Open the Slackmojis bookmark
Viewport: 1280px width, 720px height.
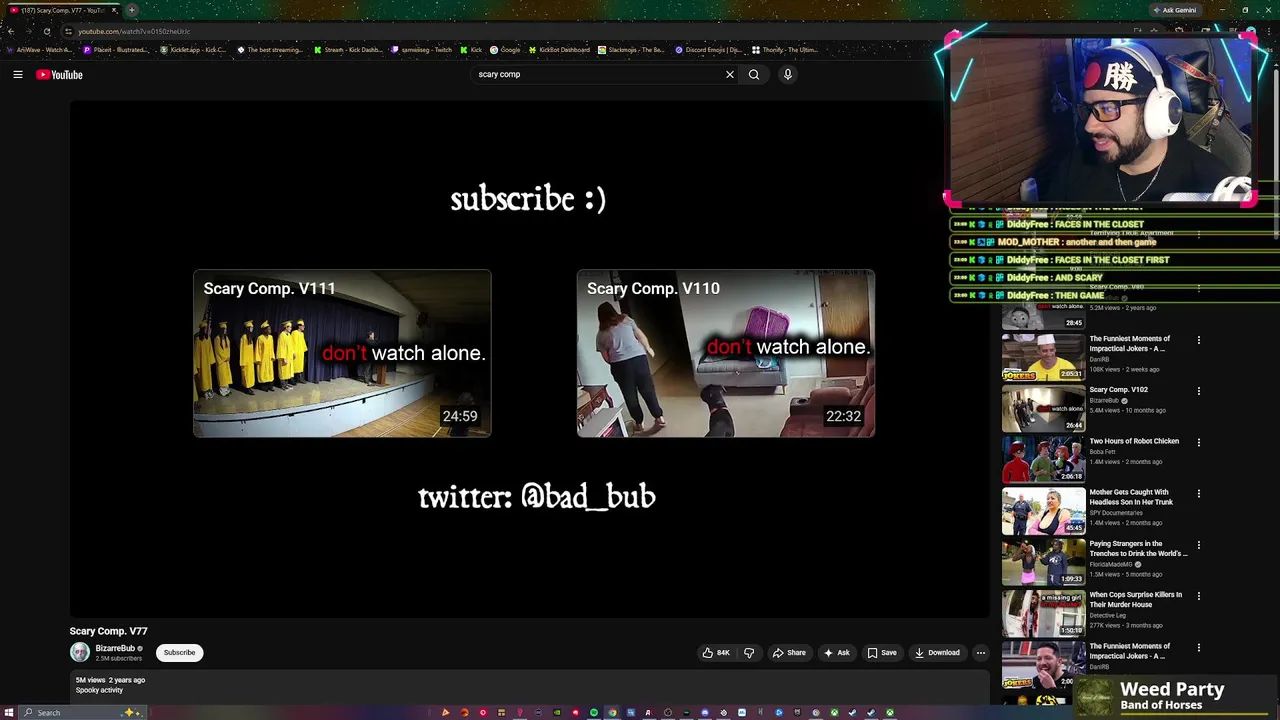click(631, 50)
